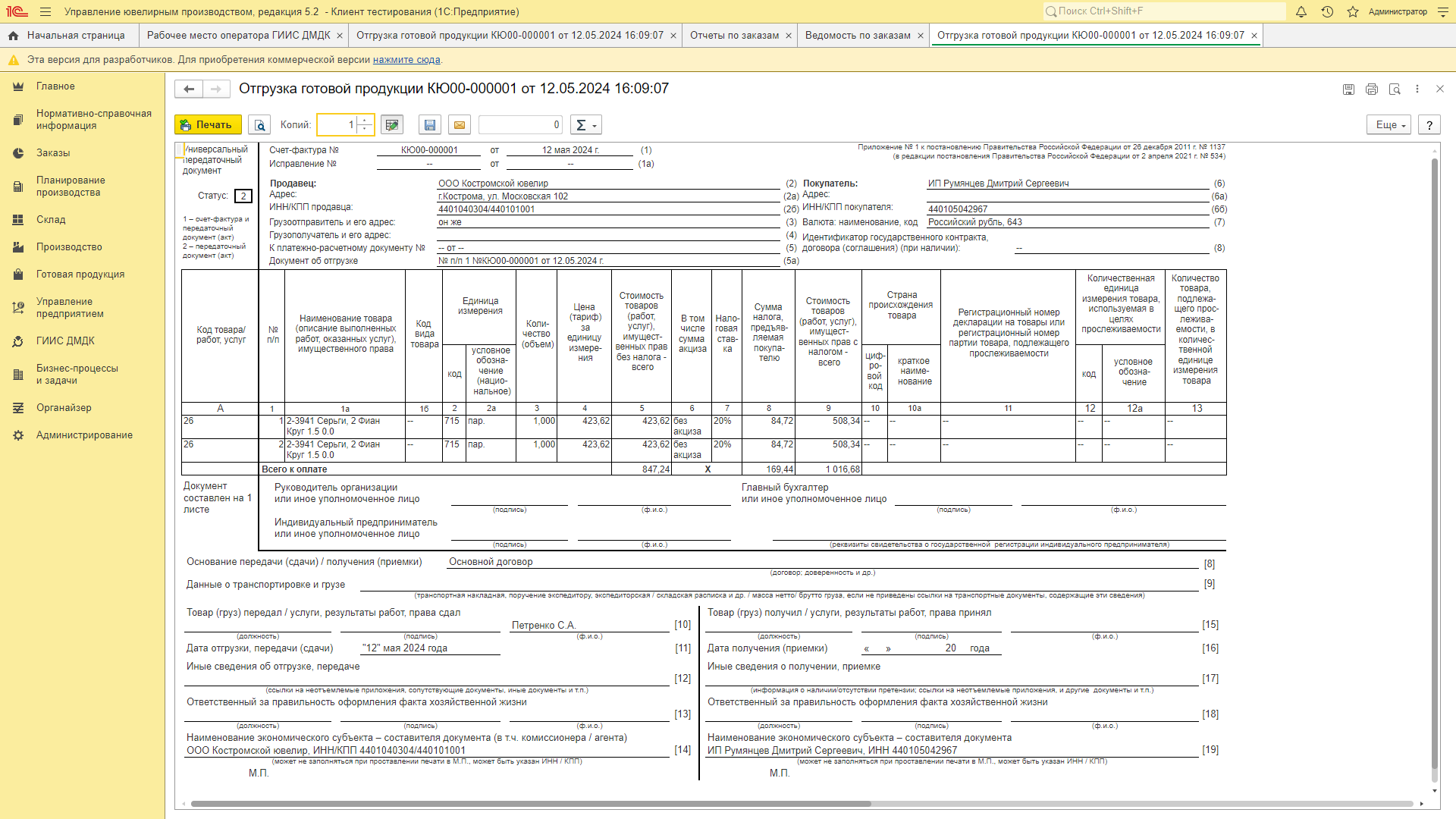1456x819 pixels.
Task: Close the Отчеты по заказам tab
Action: click(789, 36)
